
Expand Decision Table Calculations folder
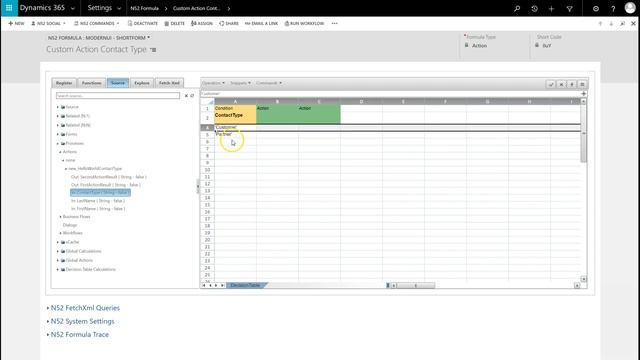[x=58, y=269]
